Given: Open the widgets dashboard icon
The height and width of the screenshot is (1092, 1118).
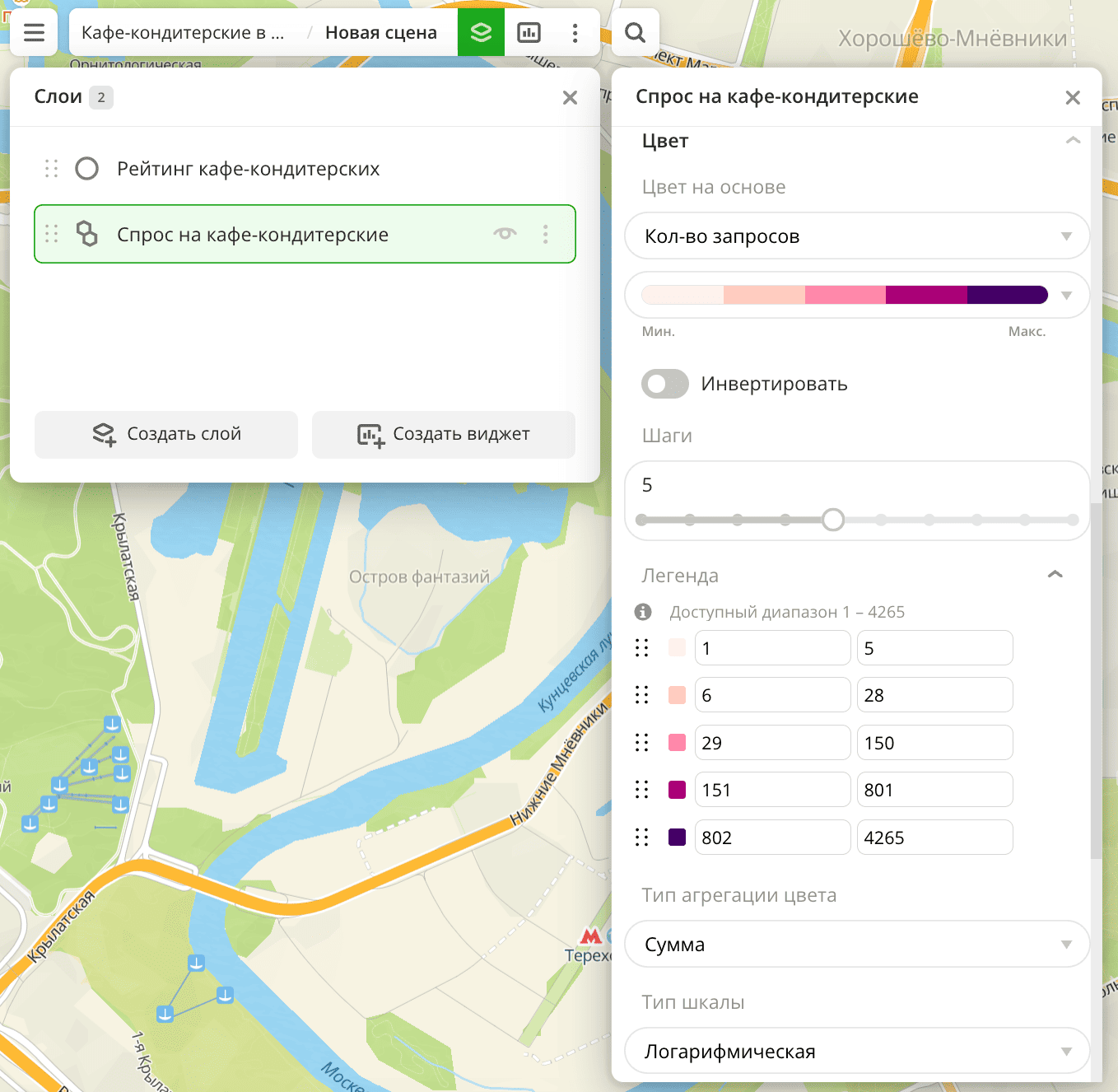Looking at the screenshot, I should [529, 32].
